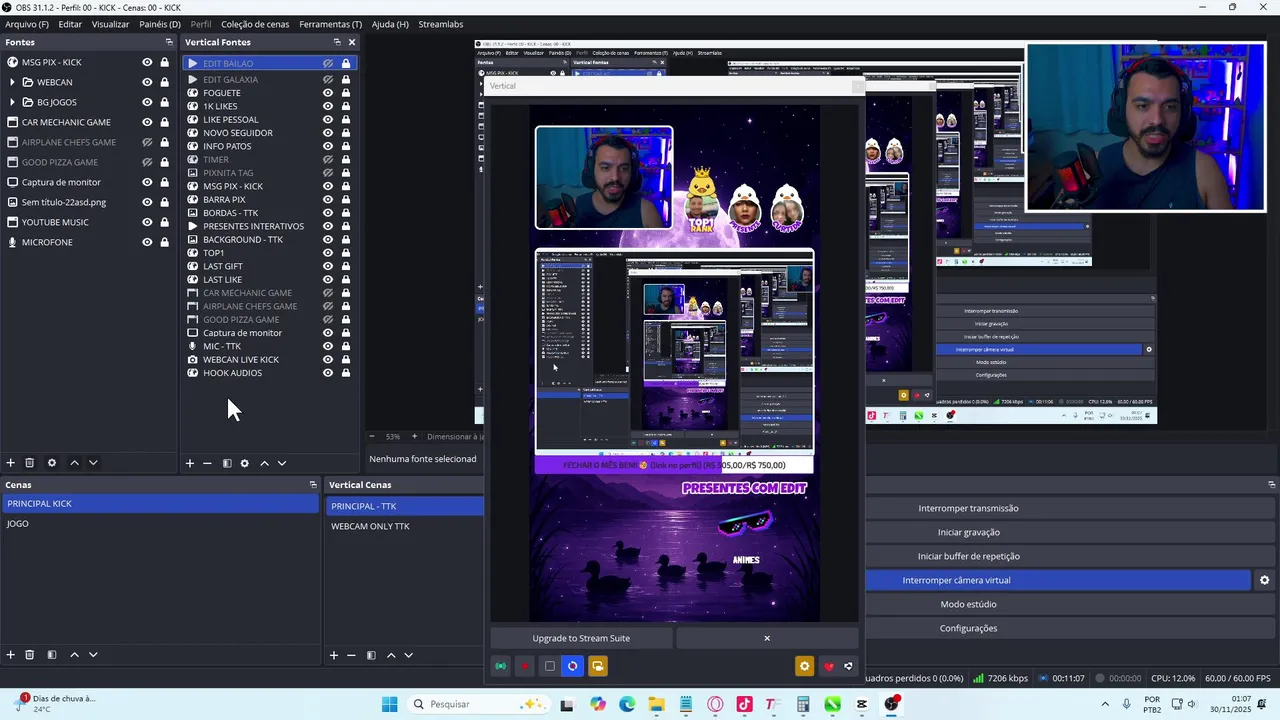
Task: Move vertical source down with chevron
Action: coord(282,463)
